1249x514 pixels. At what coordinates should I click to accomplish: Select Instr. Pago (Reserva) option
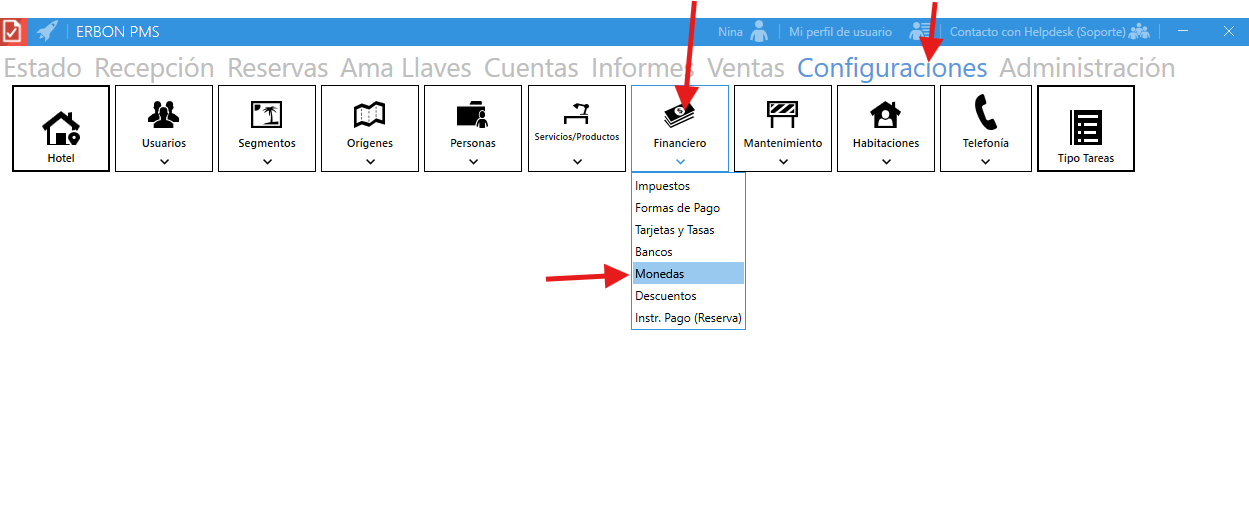[x=688, y=318]
